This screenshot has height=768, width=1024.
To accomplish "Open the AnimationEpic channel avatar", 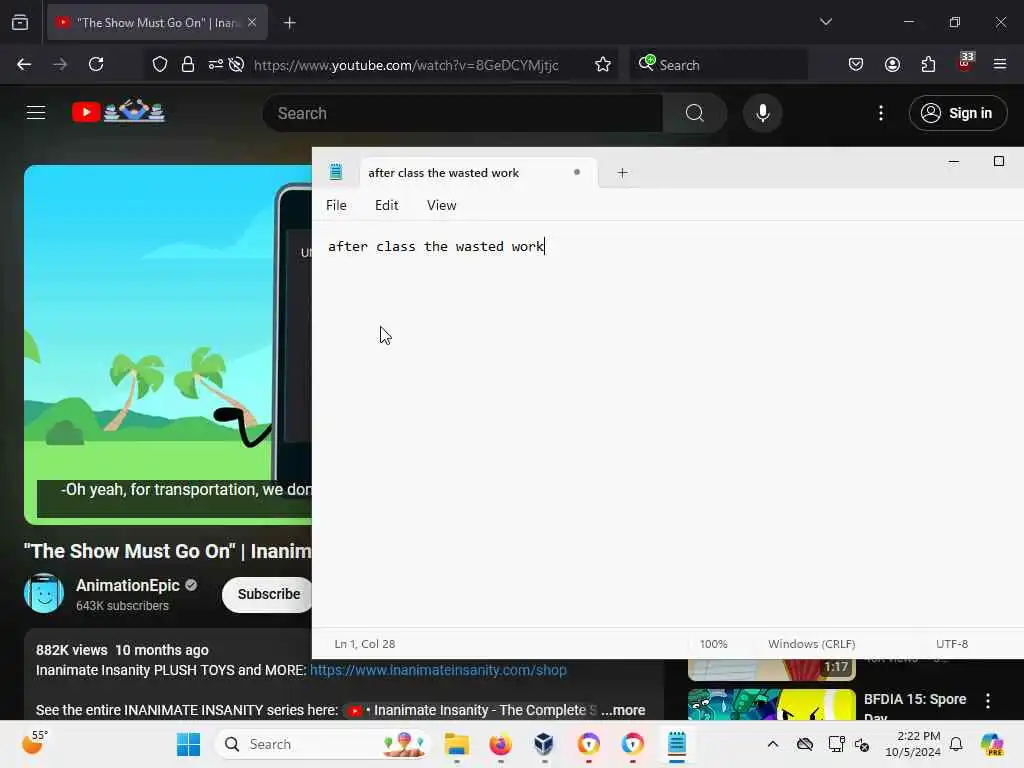I will point(44,593).
